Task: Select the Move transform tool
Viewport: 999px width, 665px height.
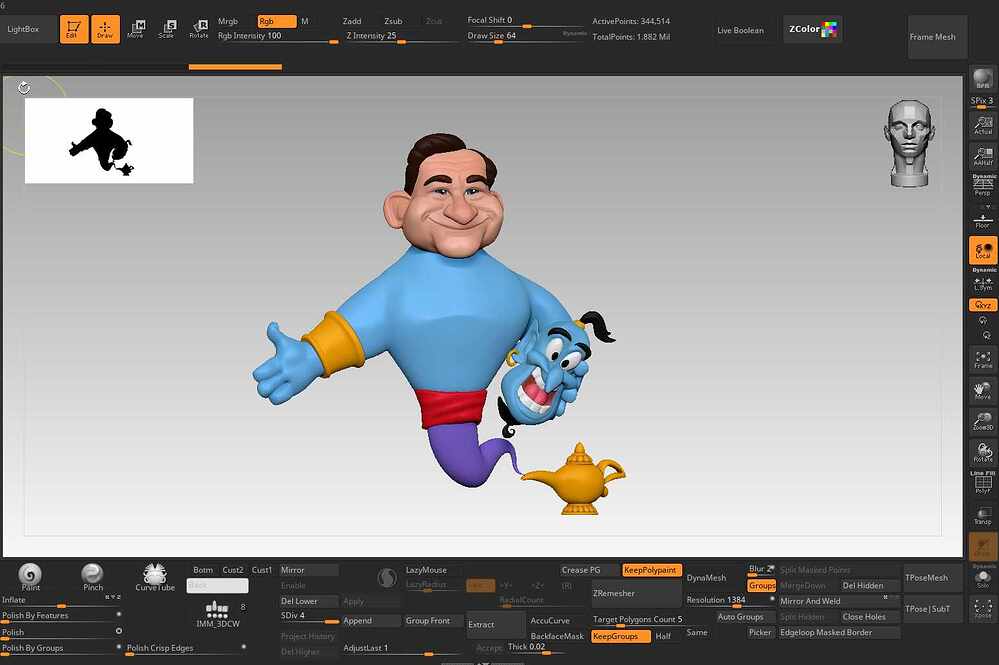Action: (136, 29)
